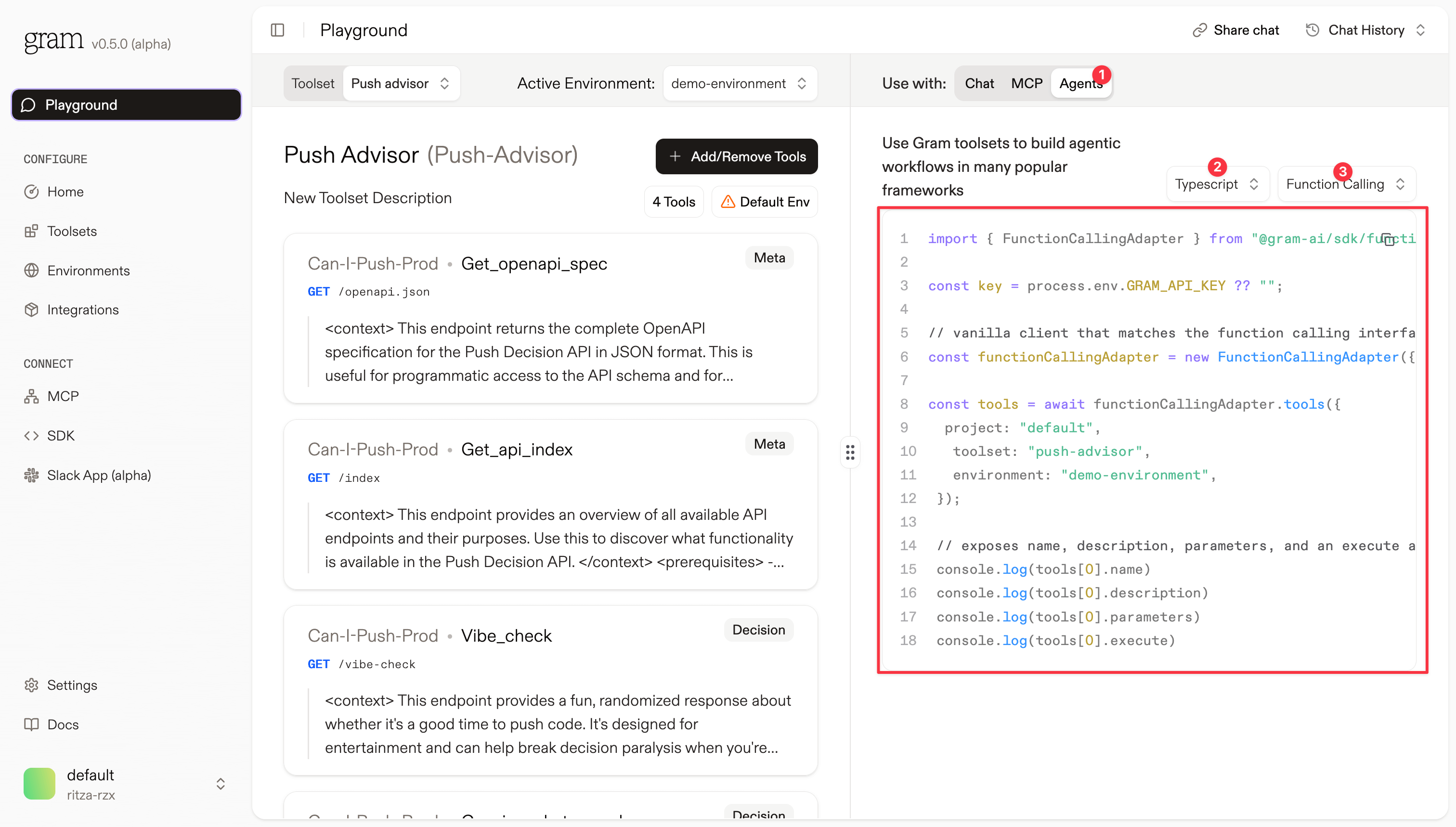Viewport: 1456px width, 827px height.
Task: Click the Toolsets sidebar icon
Action: [x=31, y=231]
